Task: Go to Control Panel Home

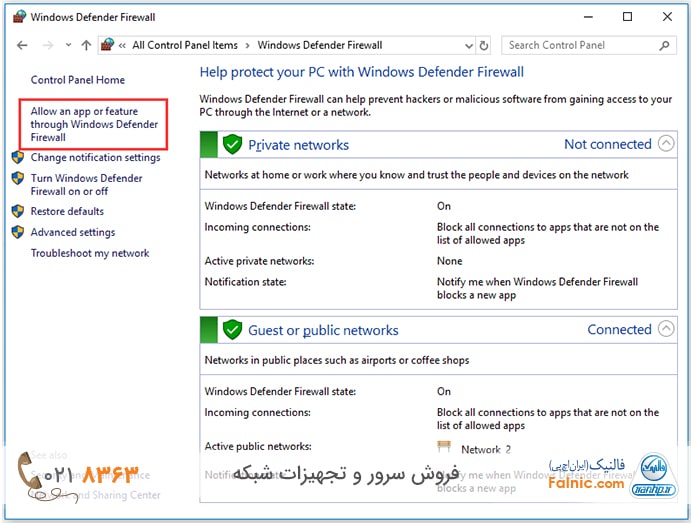Action: coord(78,80)
